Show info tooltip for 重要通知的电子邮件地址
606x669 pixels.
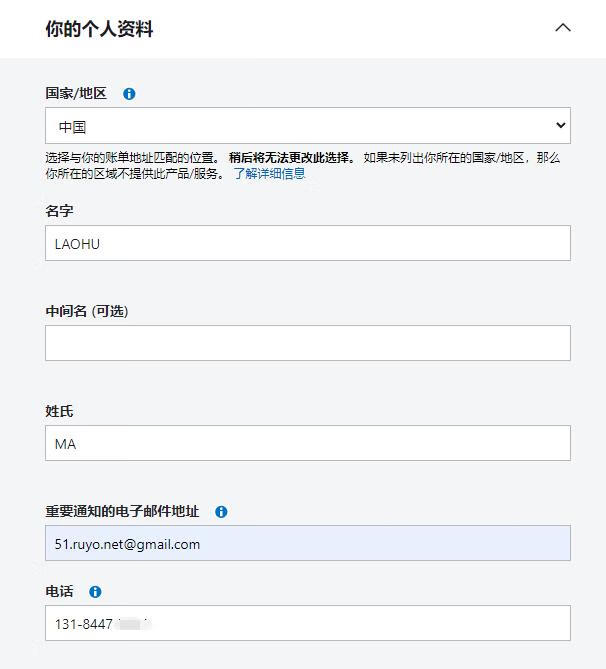(221, 512)
